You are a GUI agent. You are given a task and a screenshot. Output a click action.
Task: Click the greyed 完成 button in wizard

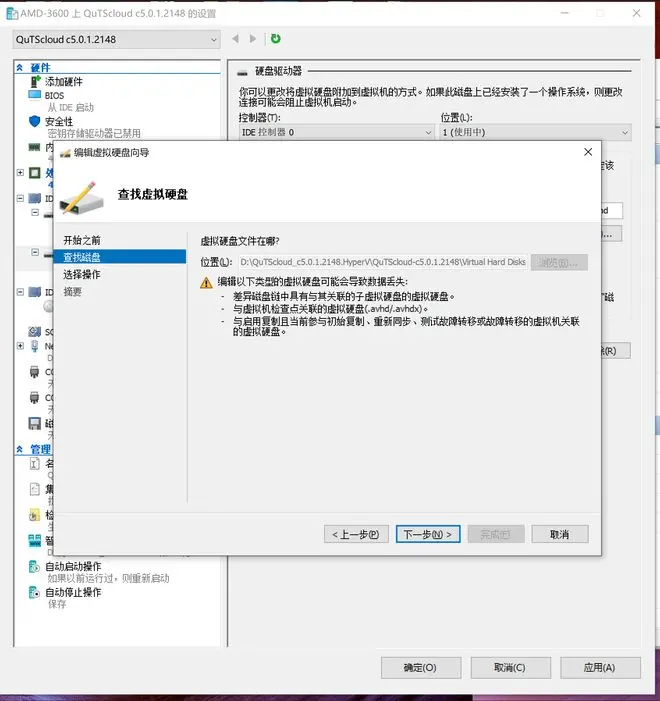(496, 534)
